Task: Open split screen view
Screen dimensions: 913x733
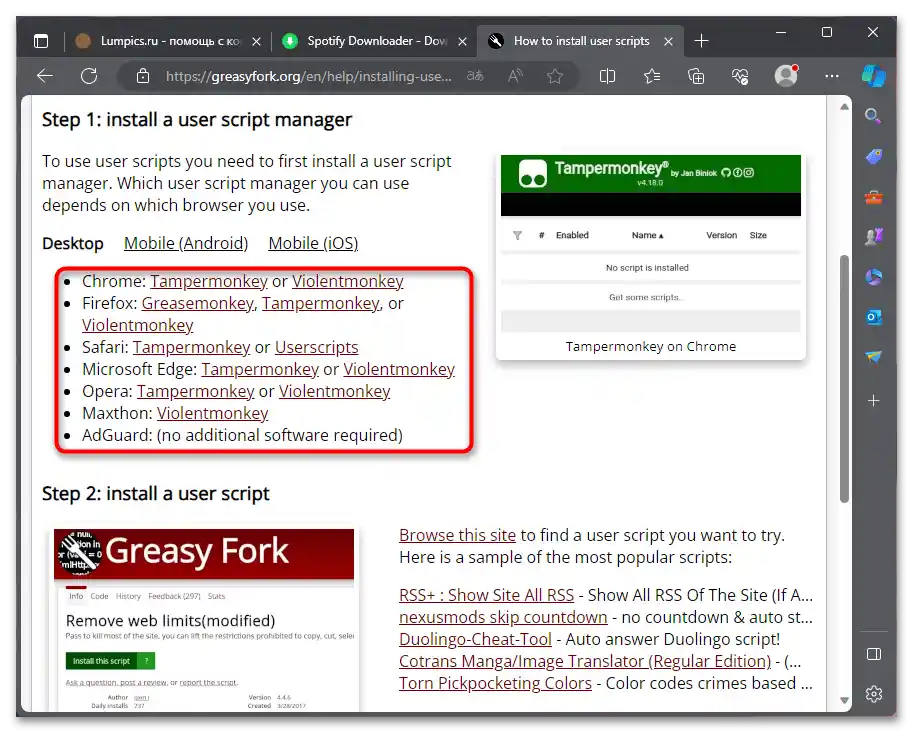Action: tap(607, 76)
